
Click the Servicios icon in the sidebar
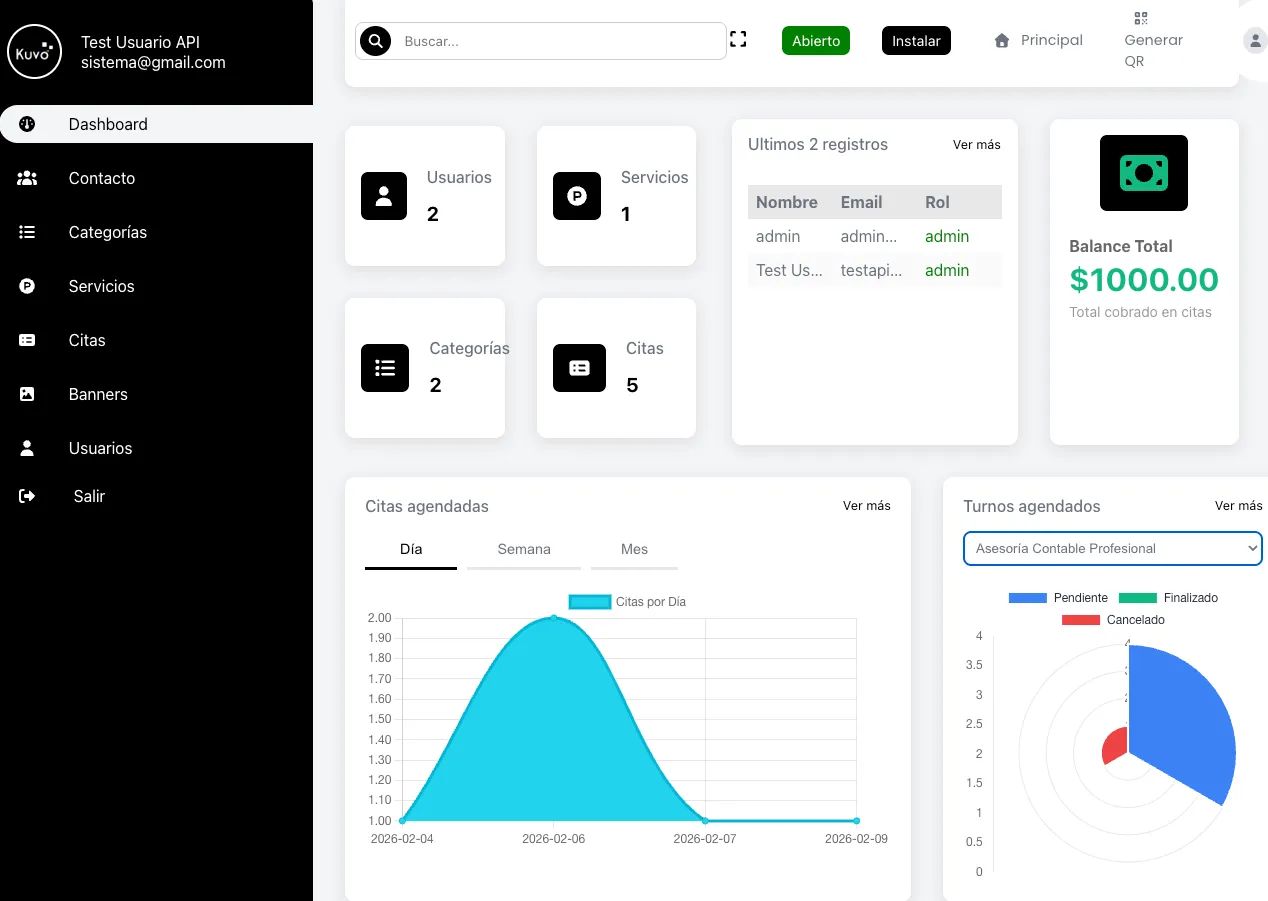tap(29, 286)
